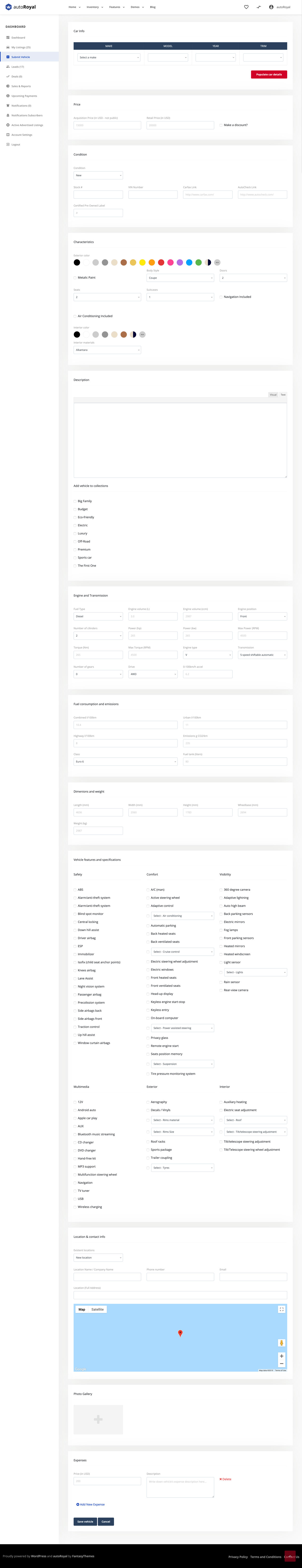Toggle the Metallic Paint checkbox

point(75,278)
